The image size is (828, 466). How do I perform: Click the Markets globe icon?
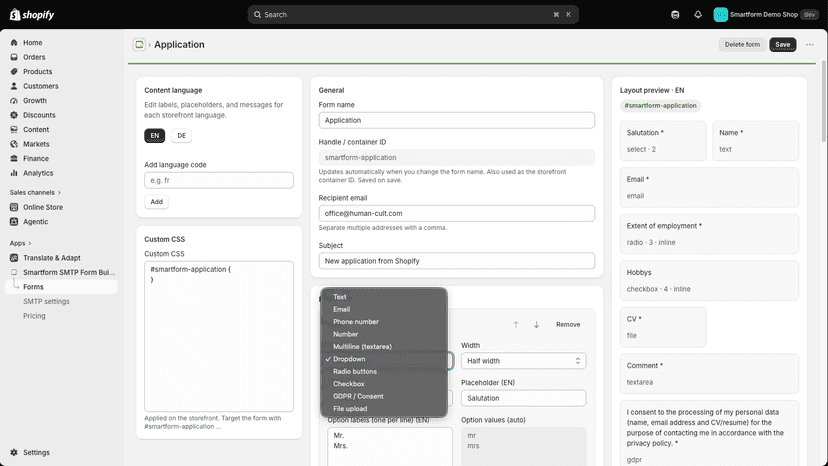pyautogui.click(x=14, y=144)
